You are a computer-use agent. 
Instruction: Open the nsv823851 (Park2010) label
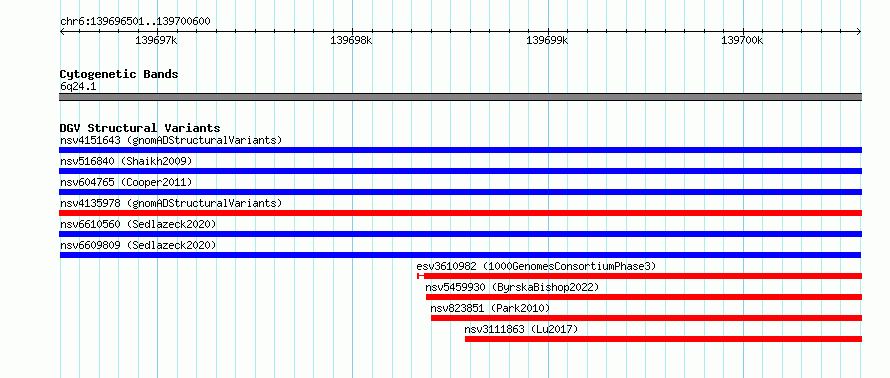(490, 308)
